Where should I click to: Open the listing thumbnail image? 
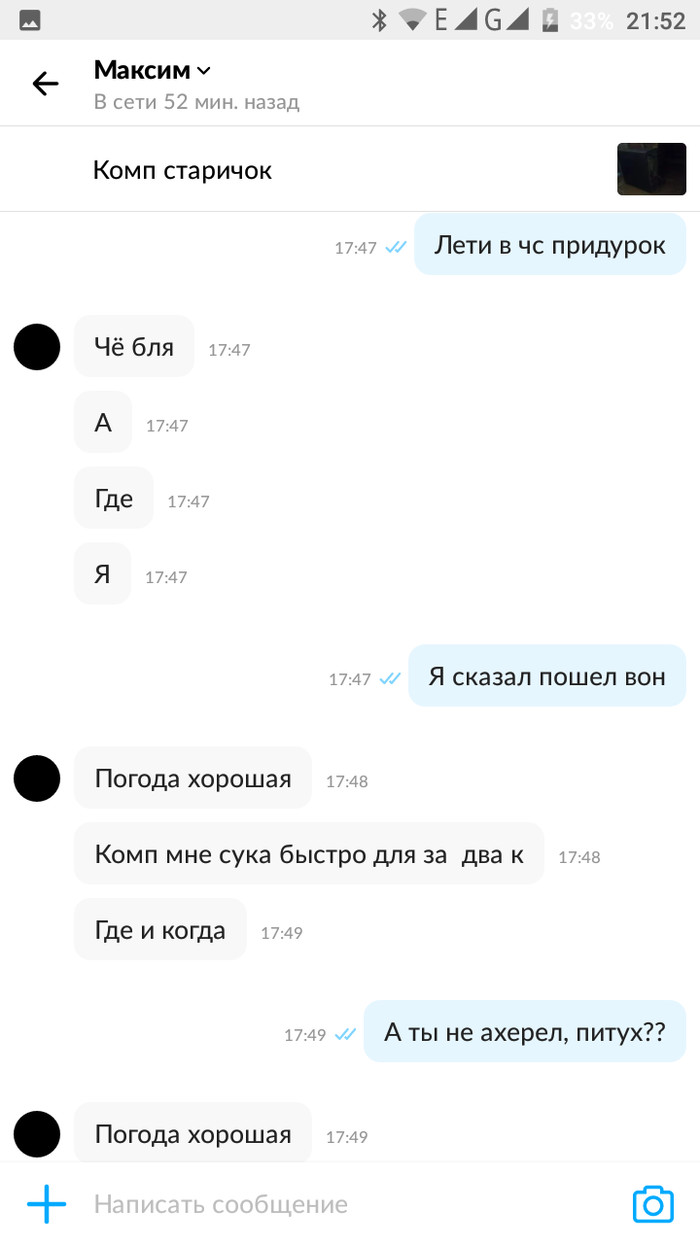pyautogui.click(x=651, y=169)
